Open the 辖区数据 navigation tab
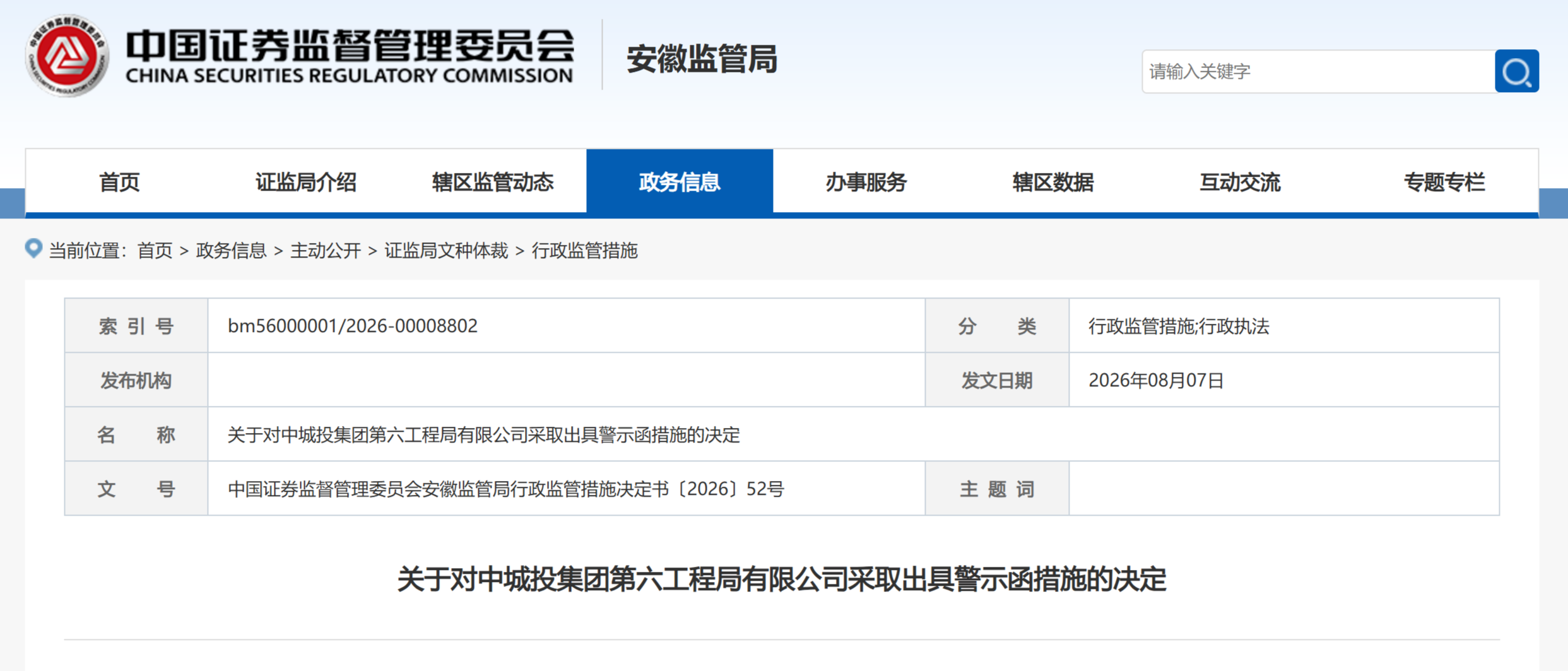Image resolution: width=1568 pixels, height=671 pixels. [1053, 182]
